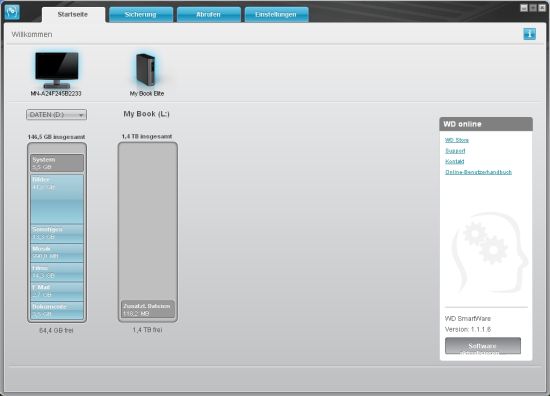Click the '64,4 GB frei' text

tap(56, 330)
